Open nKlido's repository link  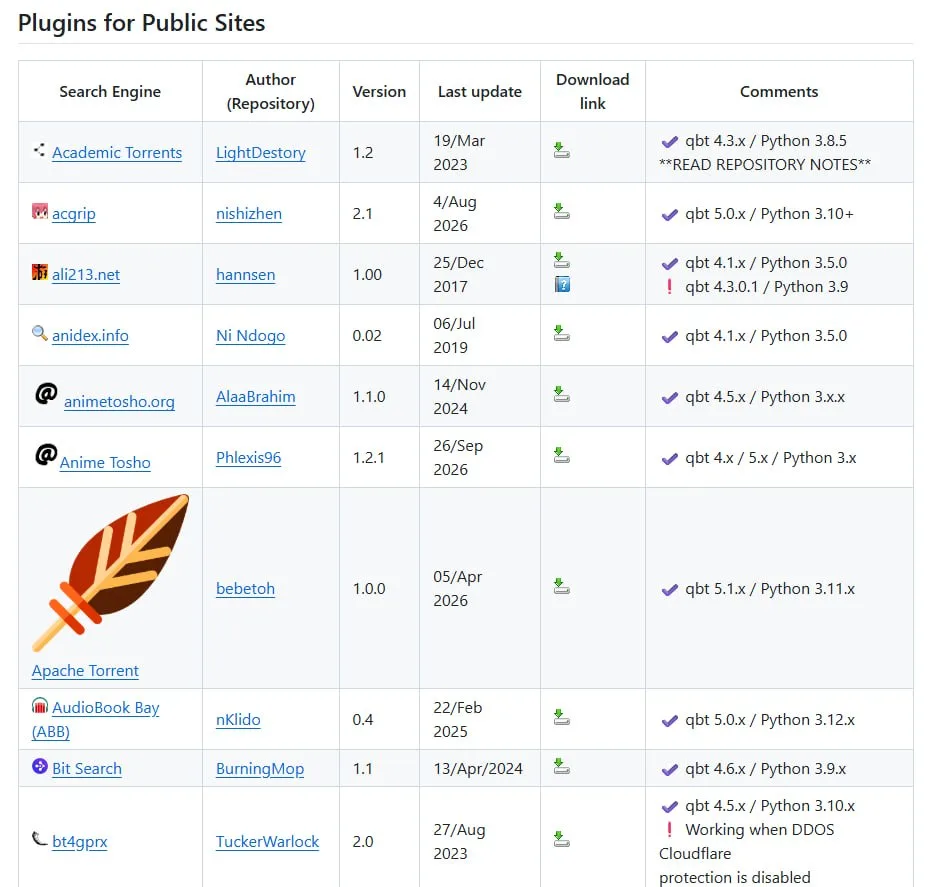coord(238,720)
